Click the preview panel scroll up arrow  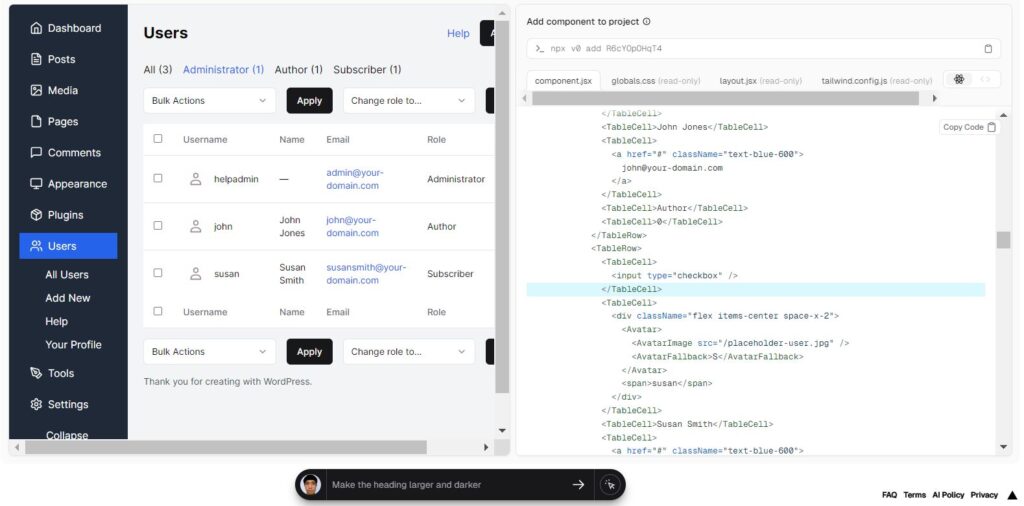tap(502, 12)
